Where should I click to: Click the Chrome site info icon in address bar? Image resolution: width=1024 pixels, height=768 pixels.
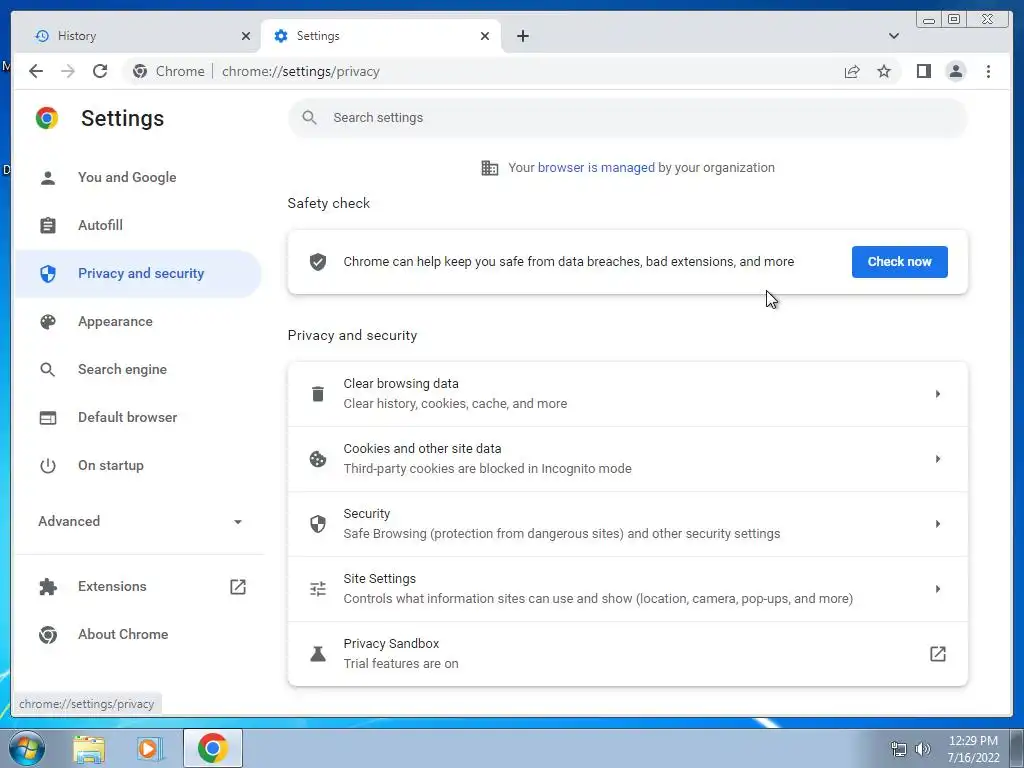click(x=140, y=71)
